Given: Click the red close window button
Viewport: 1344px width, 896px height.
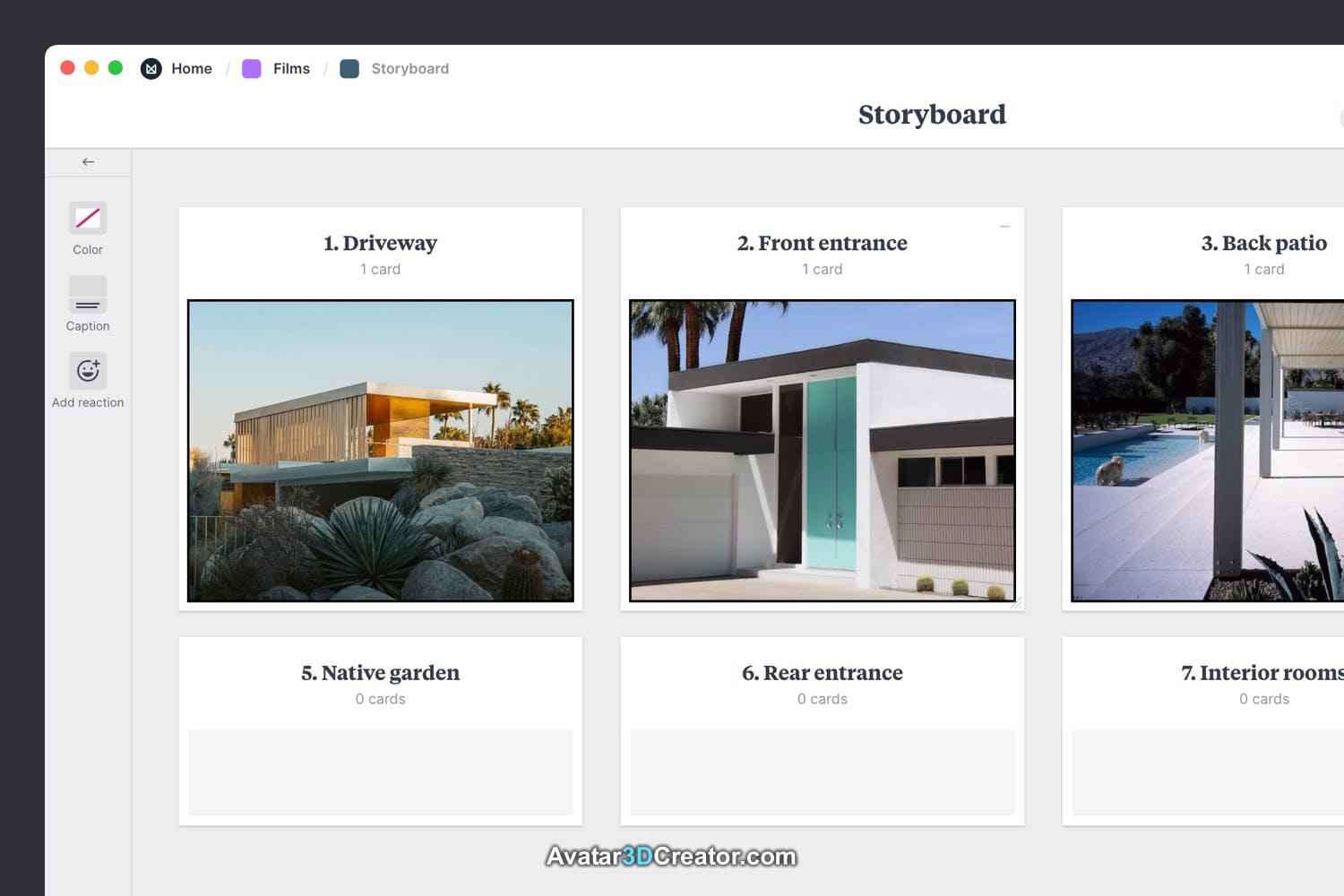Looking at the screenshot, I should pos(67,68).
